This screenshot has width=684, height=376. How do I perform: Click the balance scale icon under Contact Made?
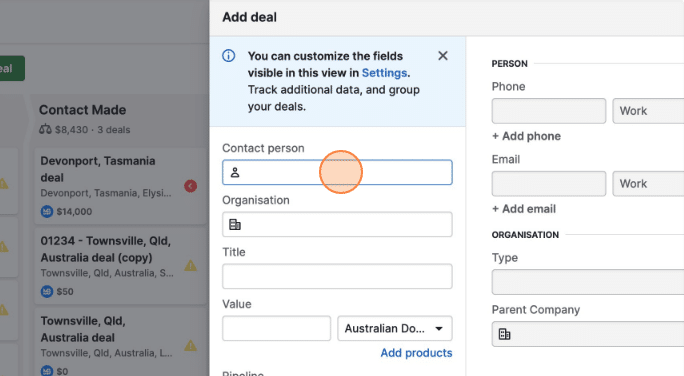45,130
